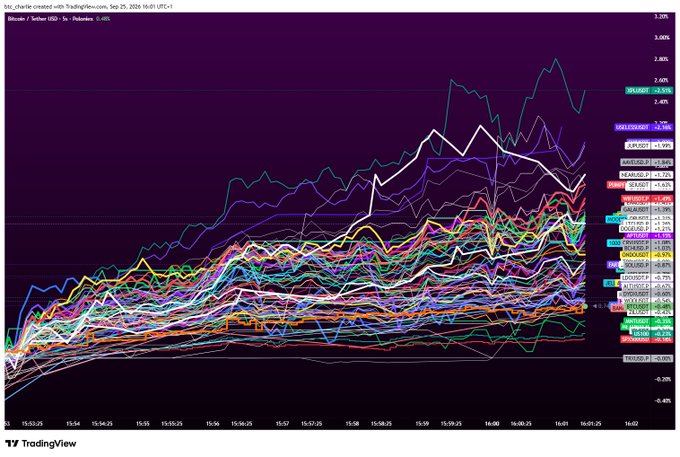This screenshot has width=680, height=457.
Task: Select the USELESSUSDT +2.16% price label
Action: 644,127
